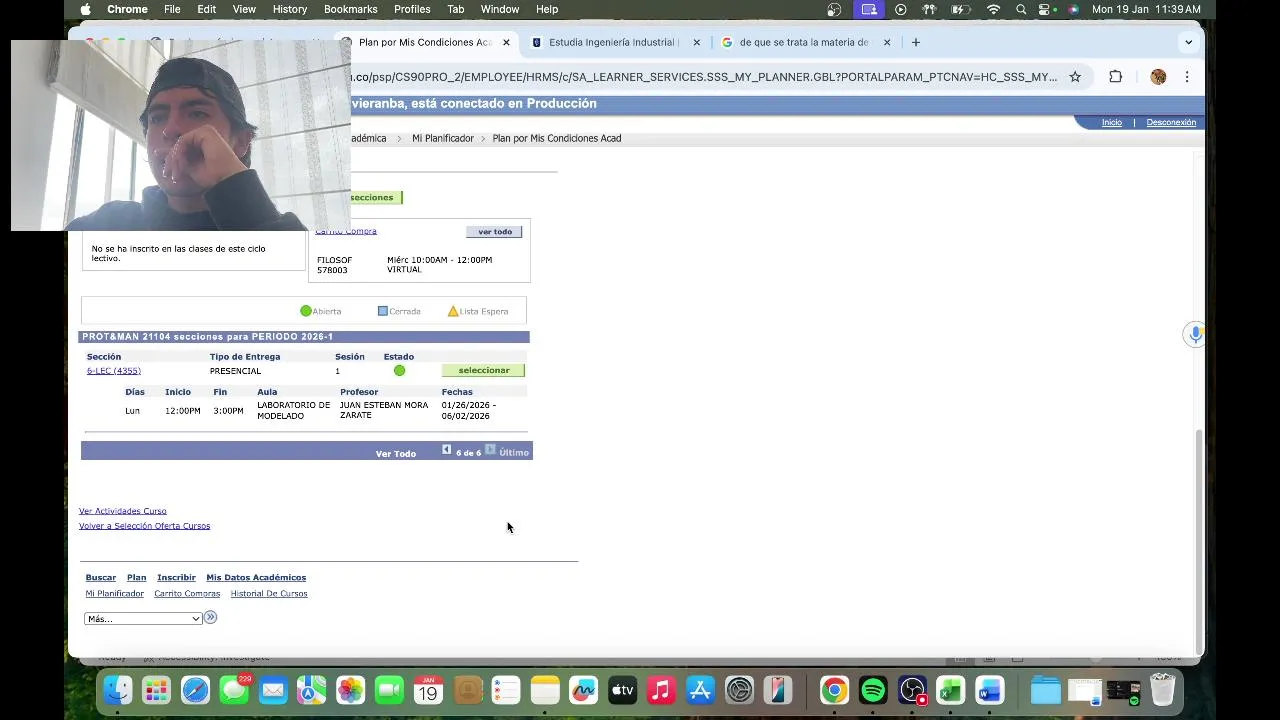
Task: Open section link 6-LEC (4355)
Action: 114,371
